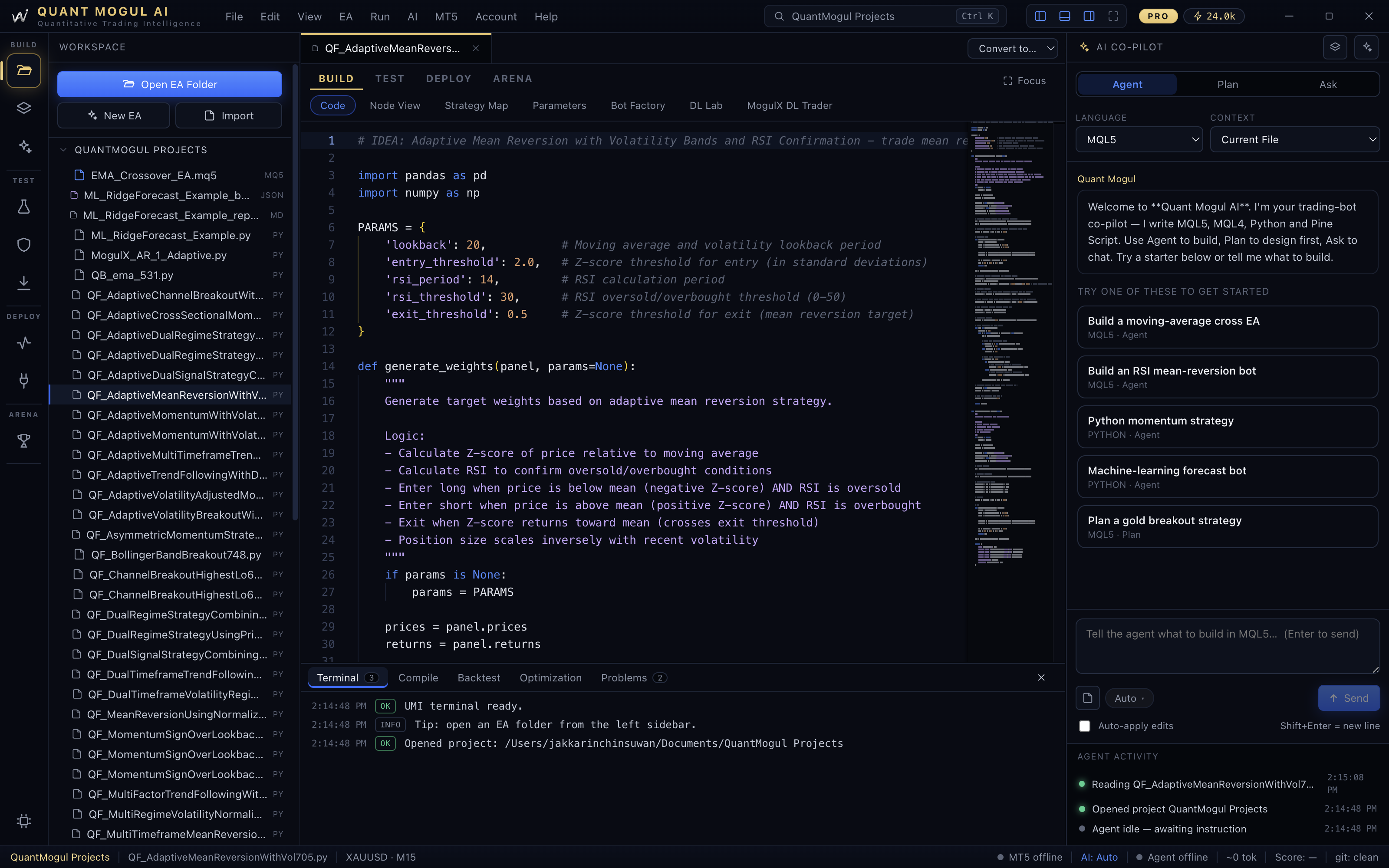This screenshot has width=1389, height=868.
Task: Click the MT5 offline status indicator
Action: point(1030,857)
